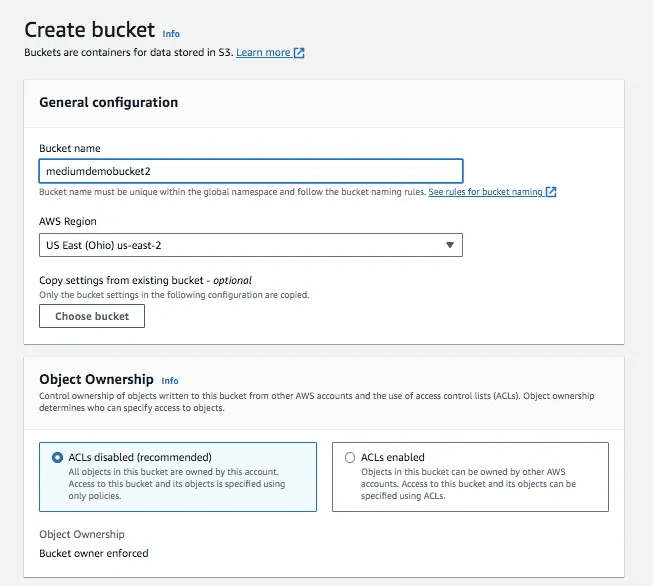
Task: Click 'Objects in this bucket can be owned' description
Action: [469, 484]
